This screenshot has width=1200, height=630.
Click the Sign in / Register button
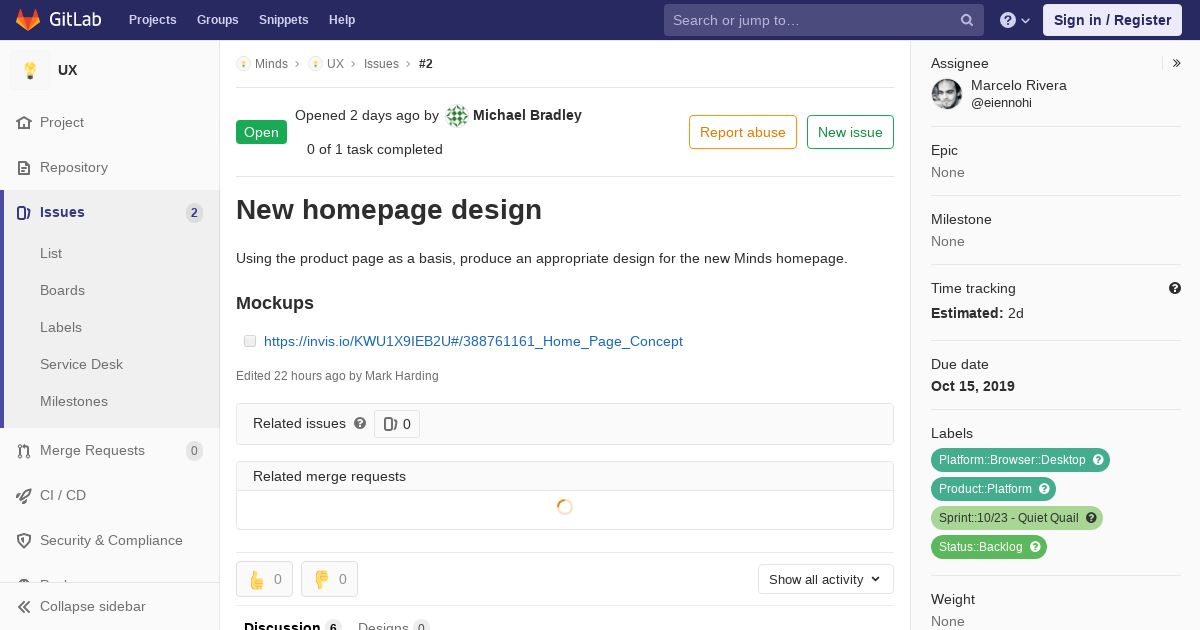(x=1112, y=20)
